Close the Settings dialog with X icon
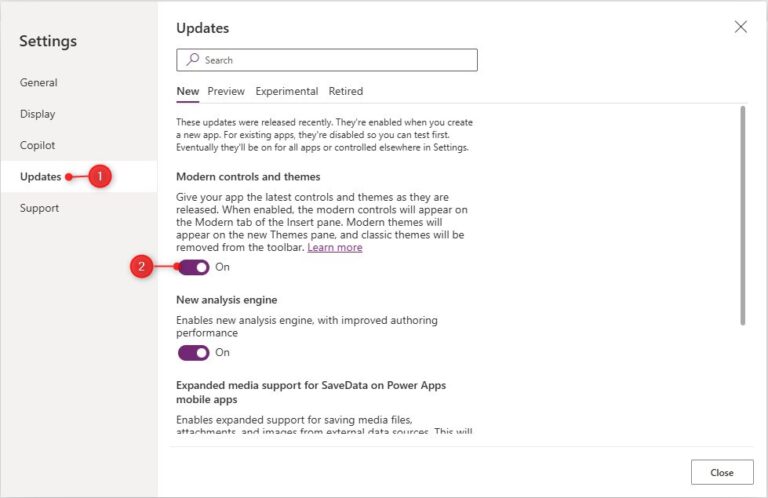This screenshot has height=498, width=768. [740, 27]
